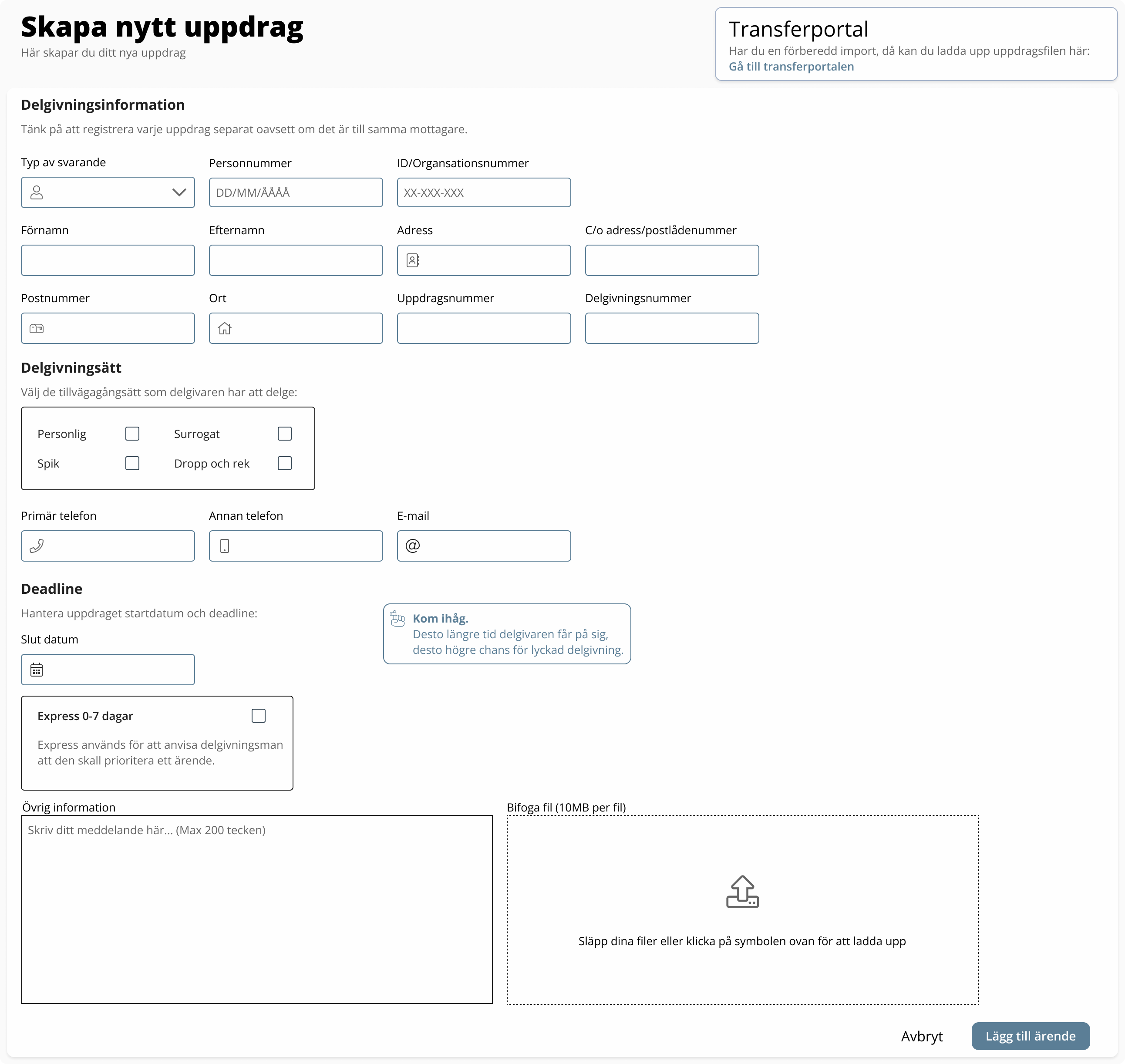Click the @ icon in E-mail field
The image size is (1125, 1064).
coord(412,545)
